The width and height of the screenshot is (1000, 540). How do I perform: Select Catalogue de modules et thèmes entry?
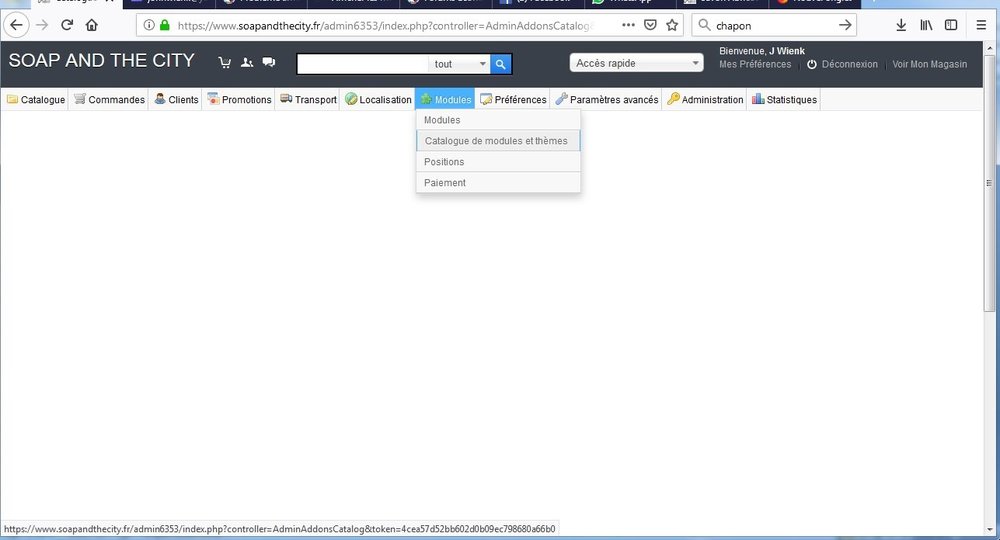point(498,141)
